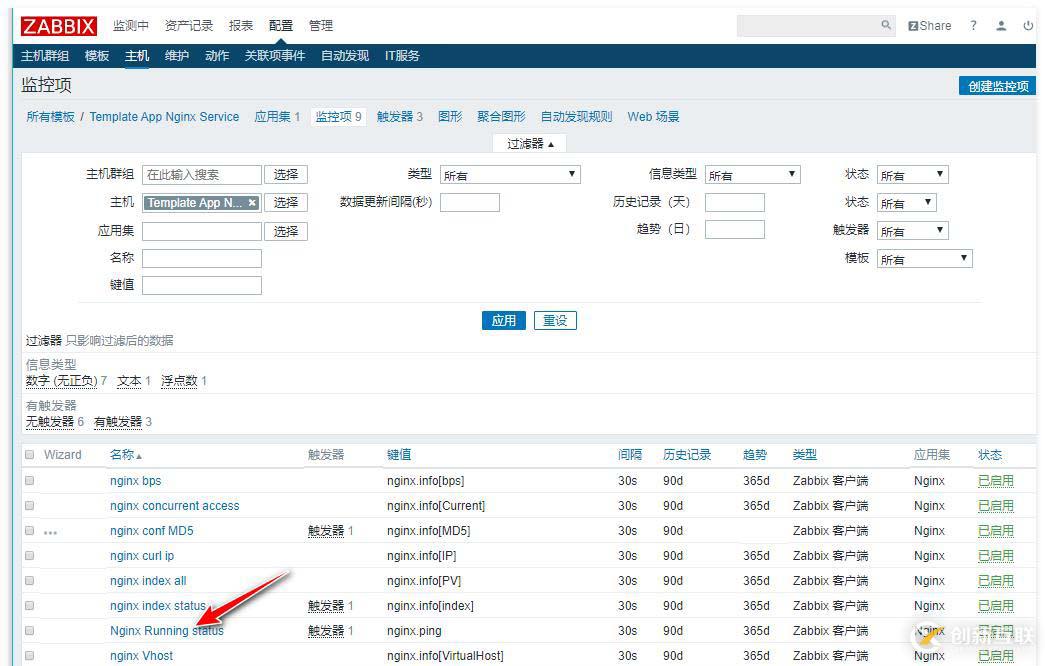Click the 应用 filter button
The width and height of the screenshot is (1045, 666).
pos(504,321)
